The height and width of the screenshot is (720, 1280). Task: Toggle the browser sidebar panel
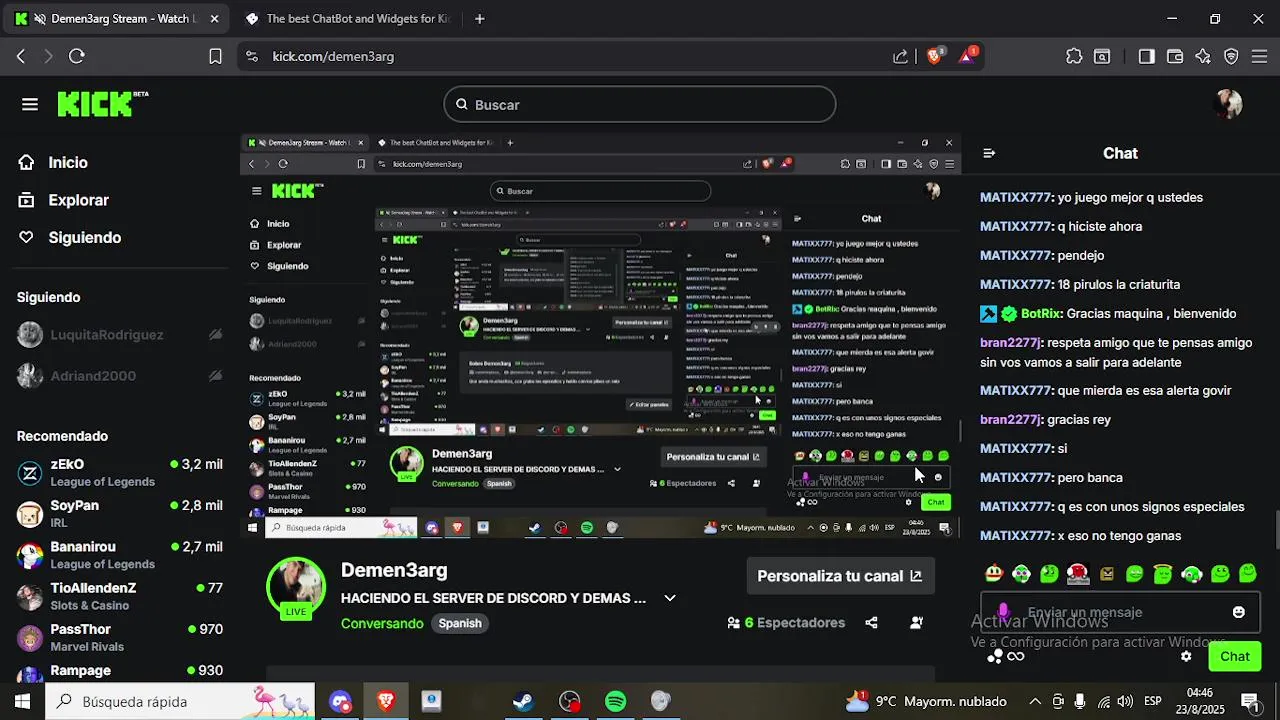coord(1146,56)
